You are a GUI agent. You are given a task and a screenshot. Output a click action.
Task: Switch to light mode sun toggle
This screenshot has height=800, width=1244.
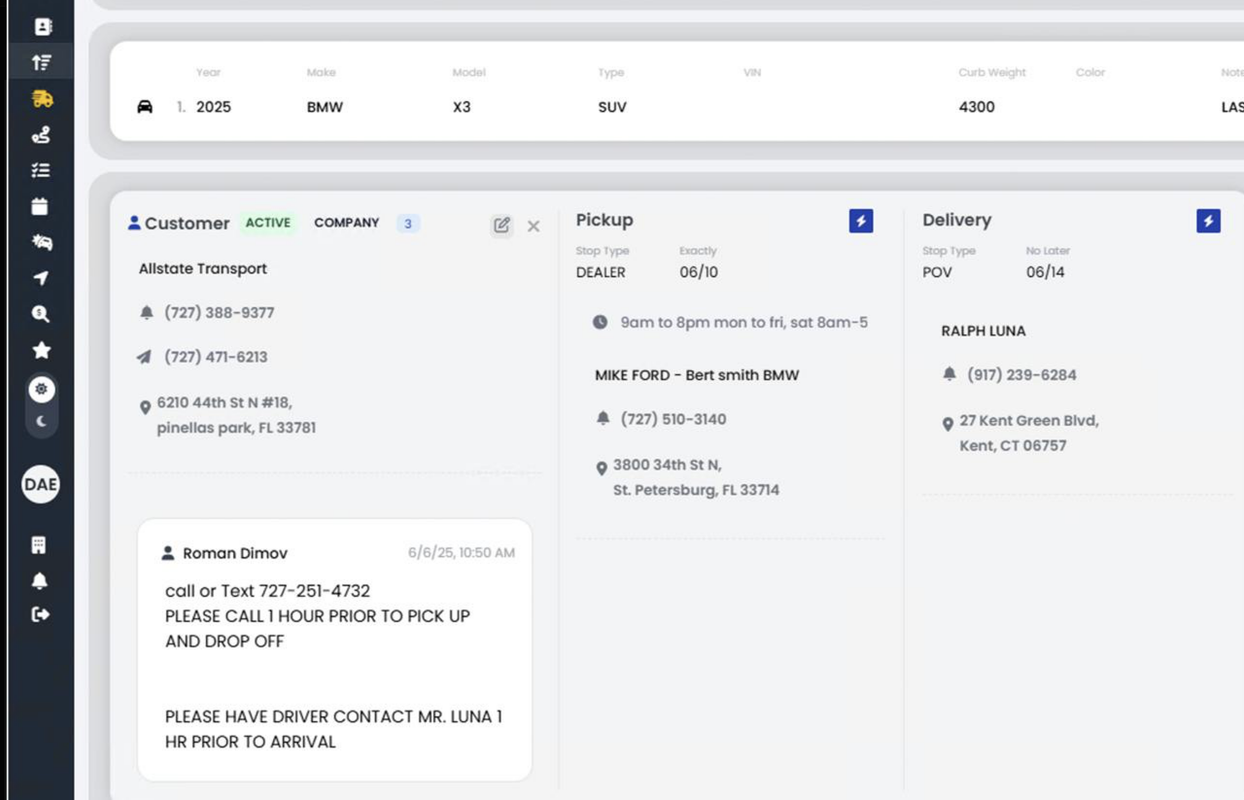41,389
